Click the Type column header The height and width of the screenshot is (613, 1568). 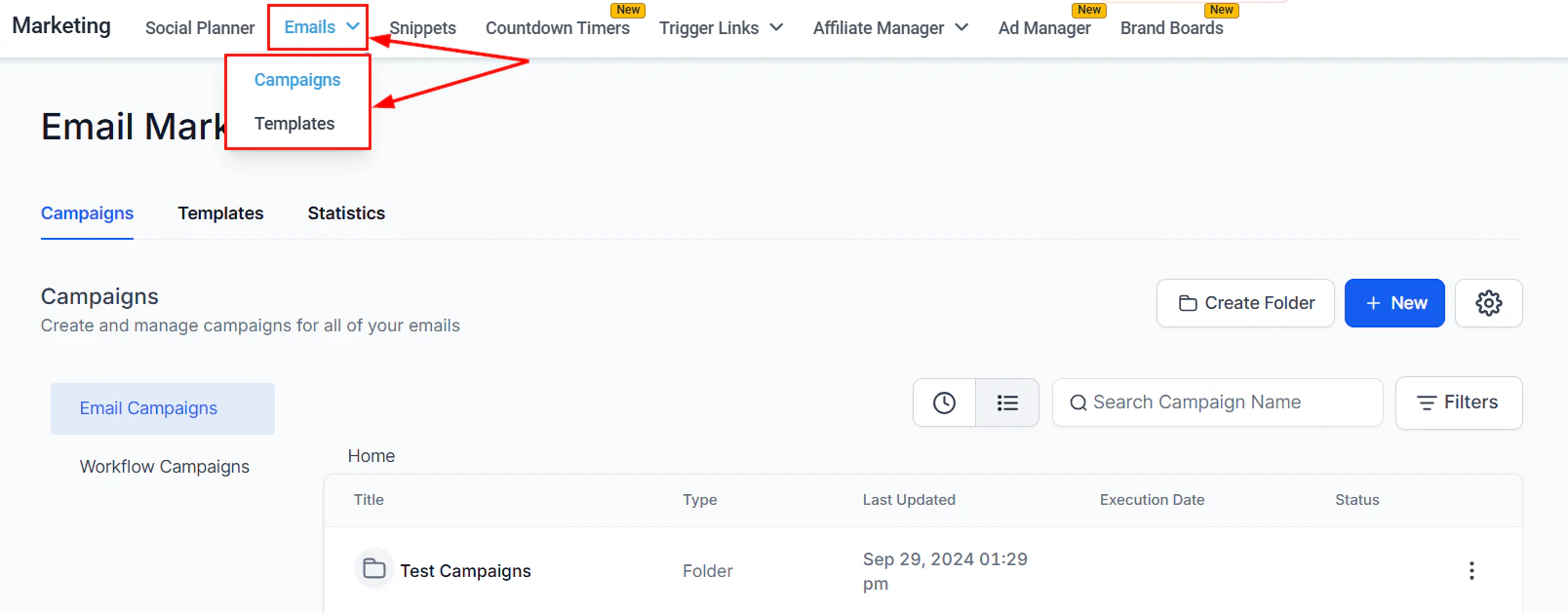point(700,500)
